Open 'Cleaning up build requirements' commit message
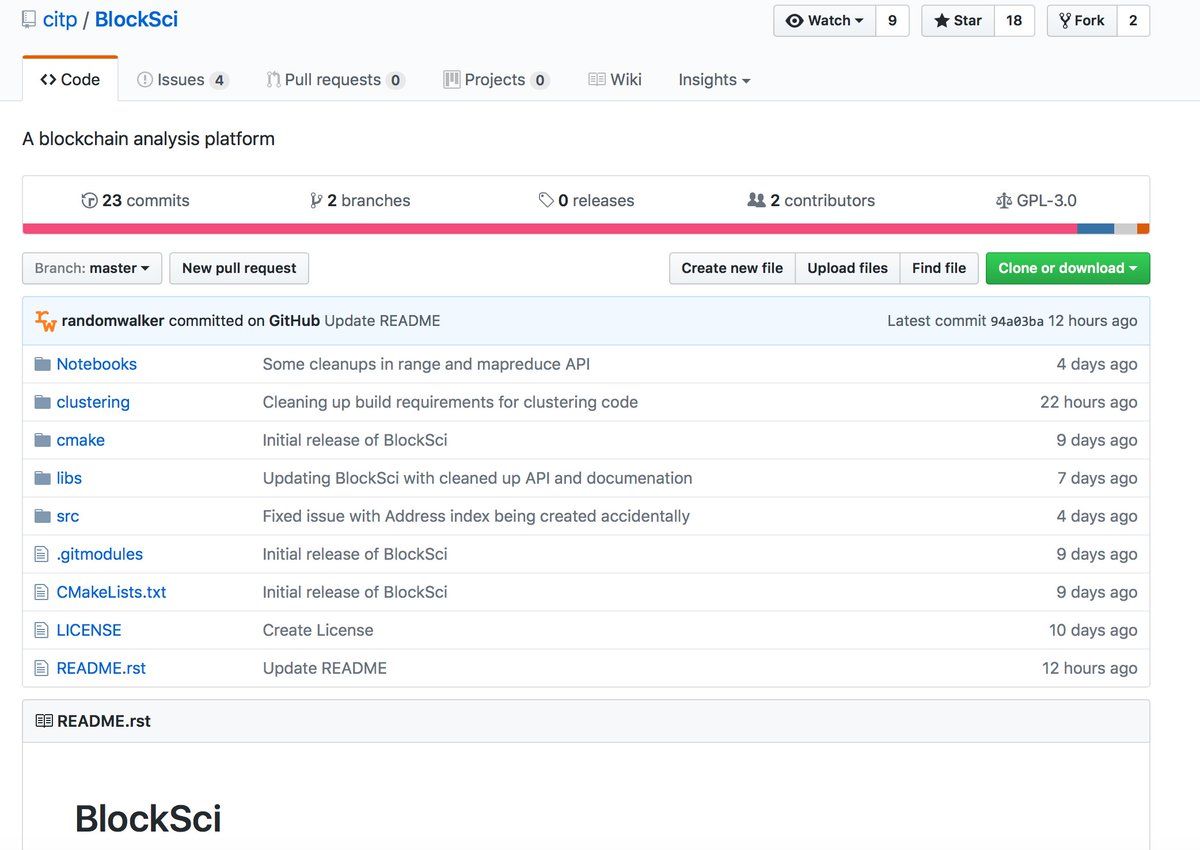Screen dimensions: 1200x850 point(450,402)
